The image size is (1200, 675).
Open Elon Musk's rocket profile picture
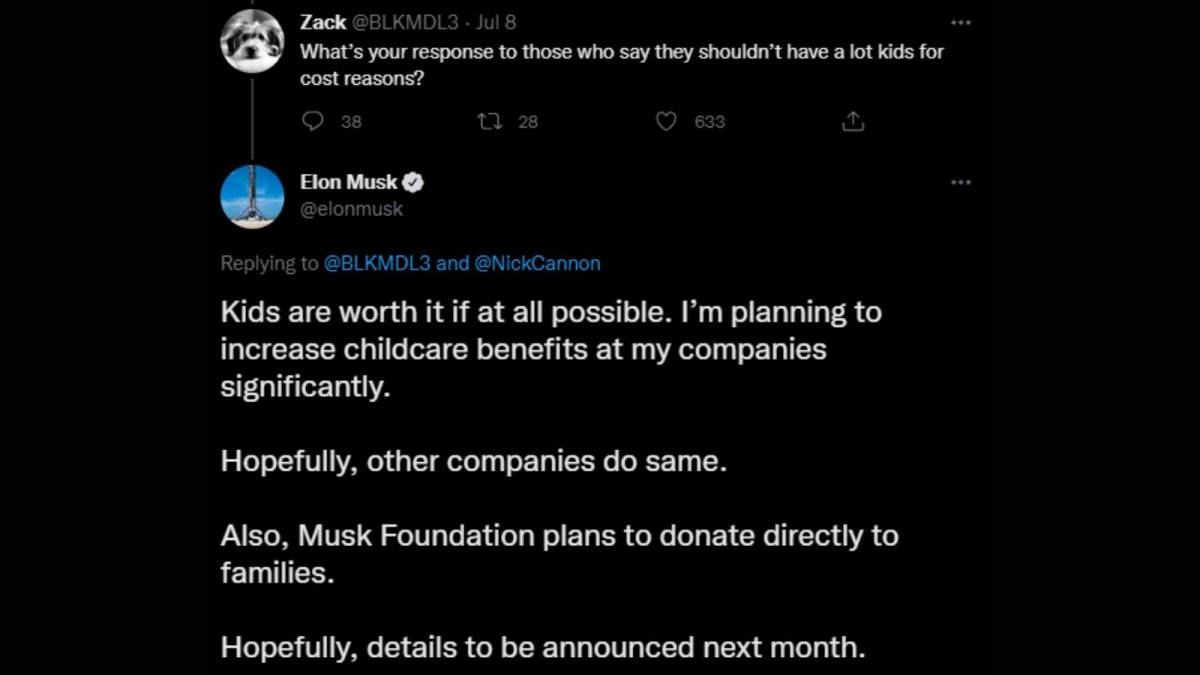point(252,196)
